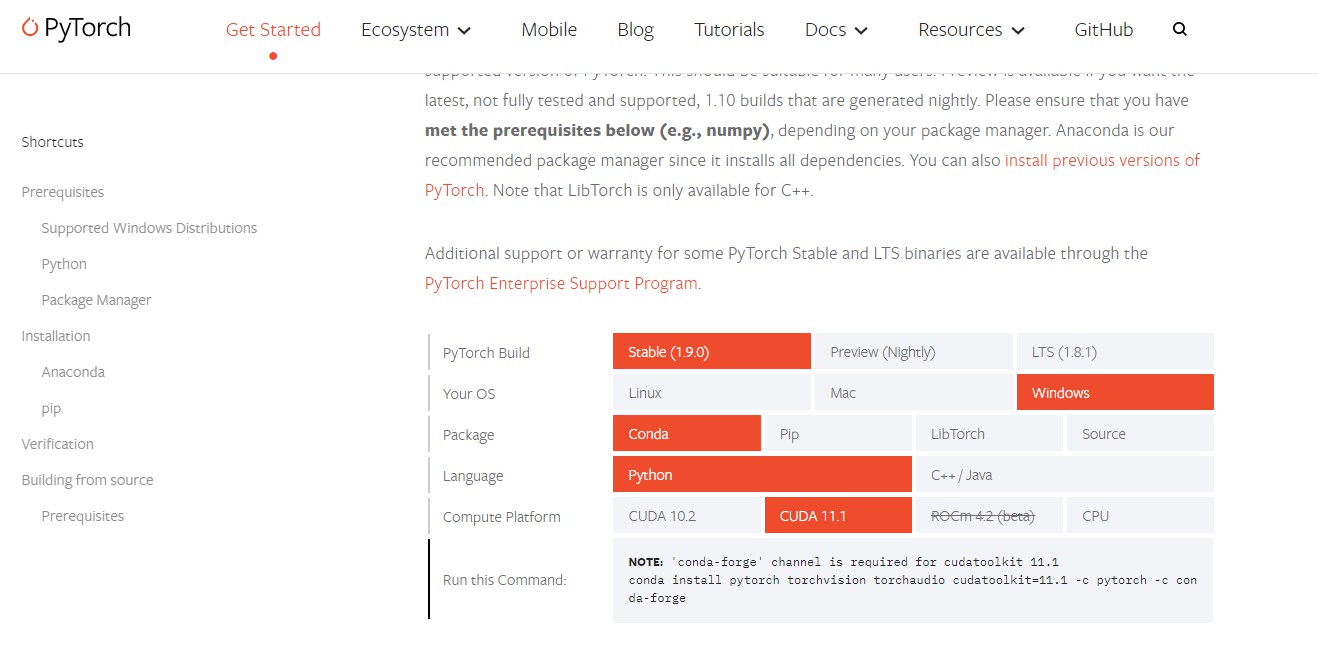This screenshot has height=669, width=1318.
Task: Select the Preview (Nightly) build option
Action: pyautogui.click(x=913, y=352)
